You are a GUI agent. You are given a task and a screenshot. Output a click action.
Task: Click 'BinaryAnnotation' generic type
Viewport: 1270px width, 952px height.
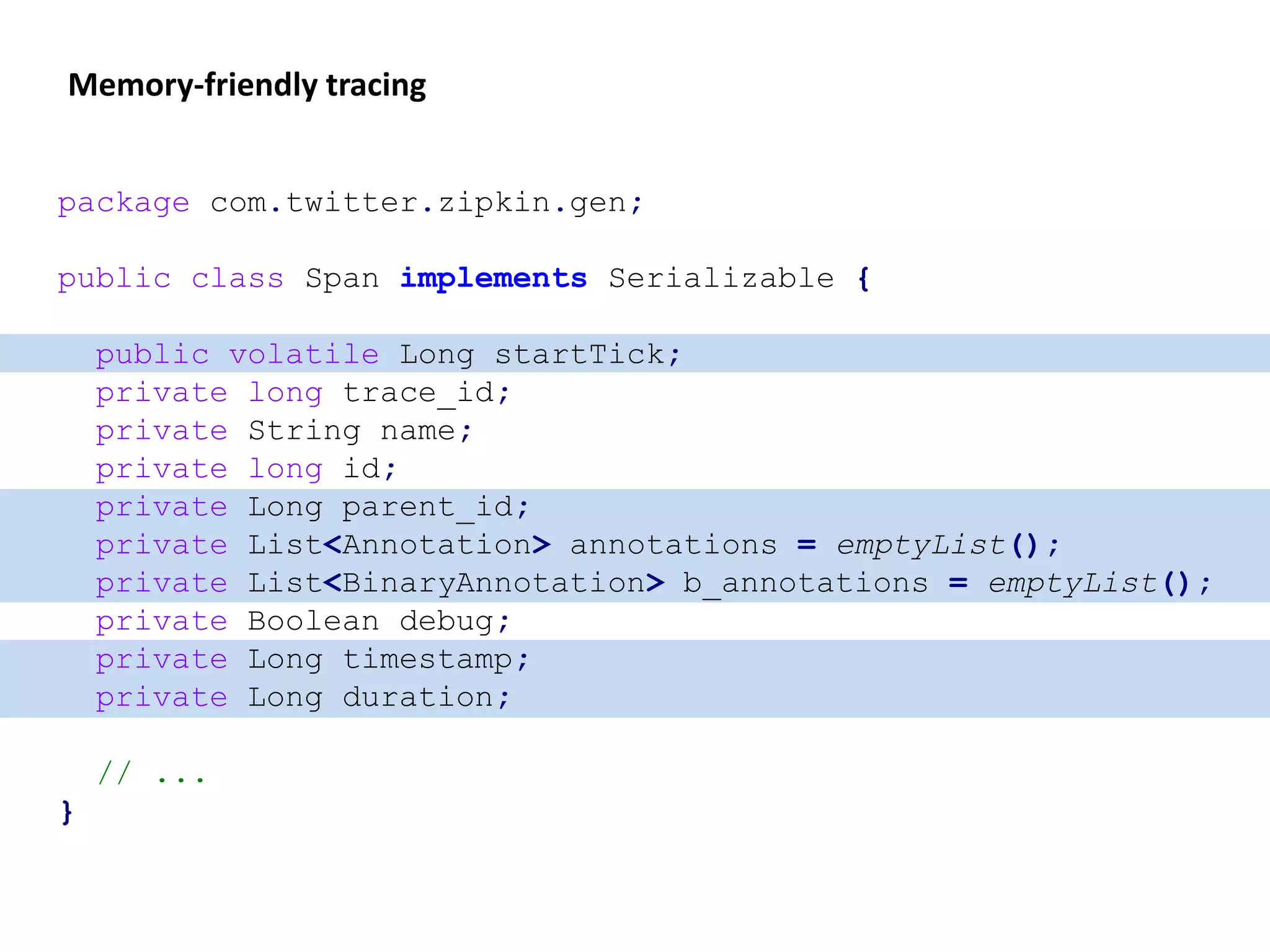493,583
